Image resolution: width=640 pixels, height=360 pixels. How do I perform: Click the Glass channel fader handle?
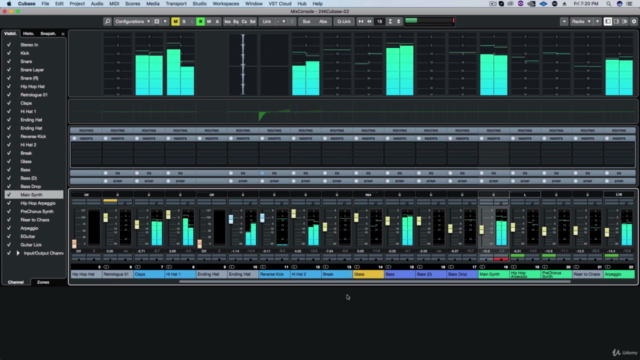coord(356,218)
